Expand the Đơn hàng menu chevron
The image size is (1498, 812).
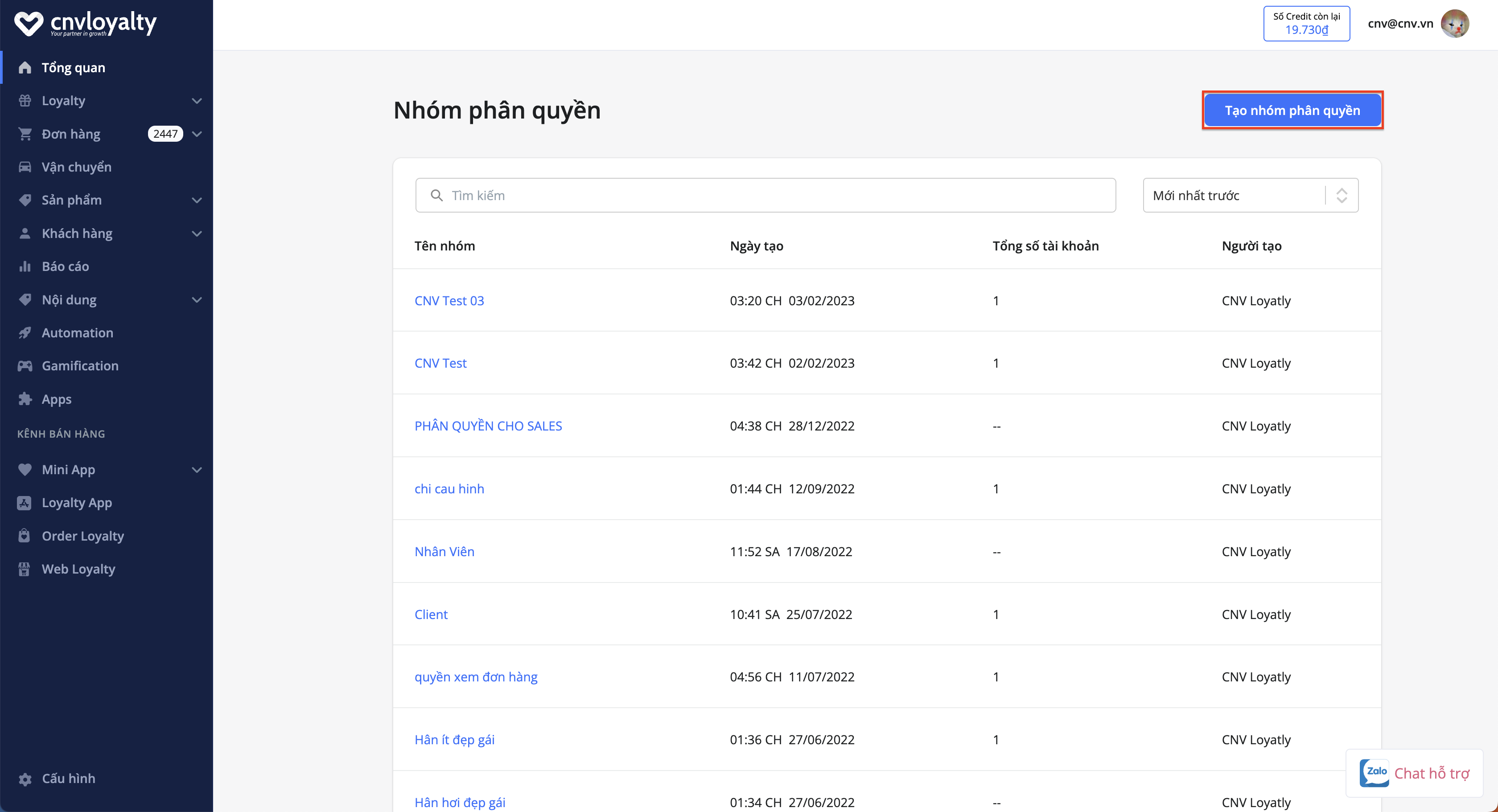(x=197, y=134)
